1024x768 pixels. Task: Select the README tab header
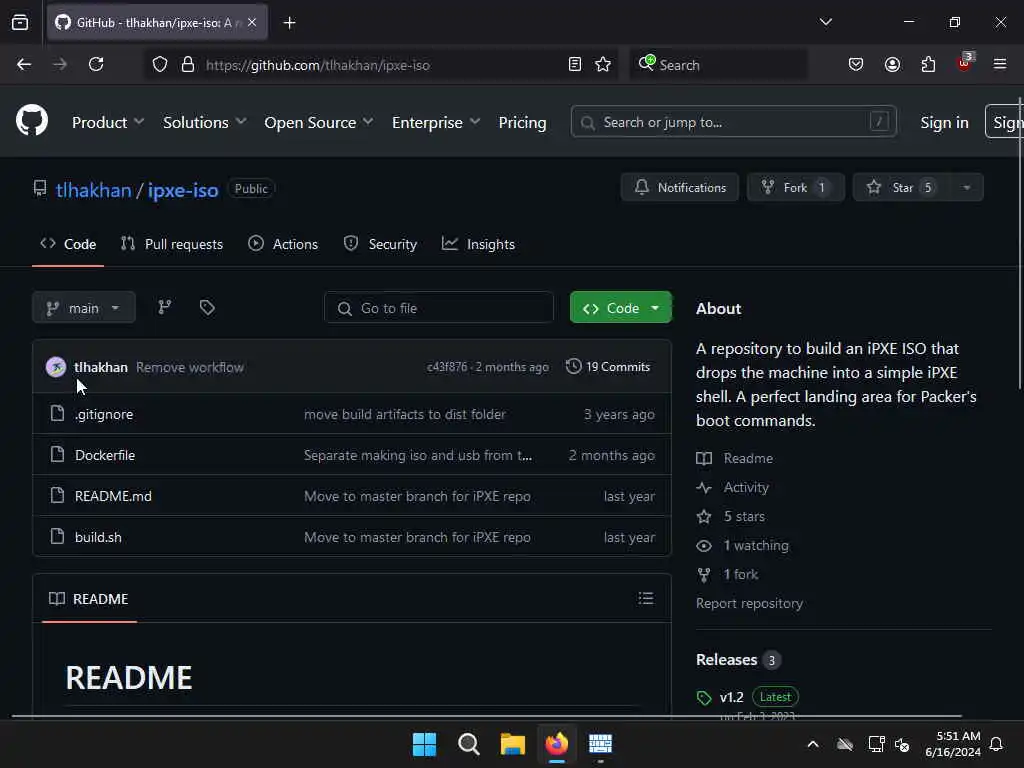pos(89,599)
